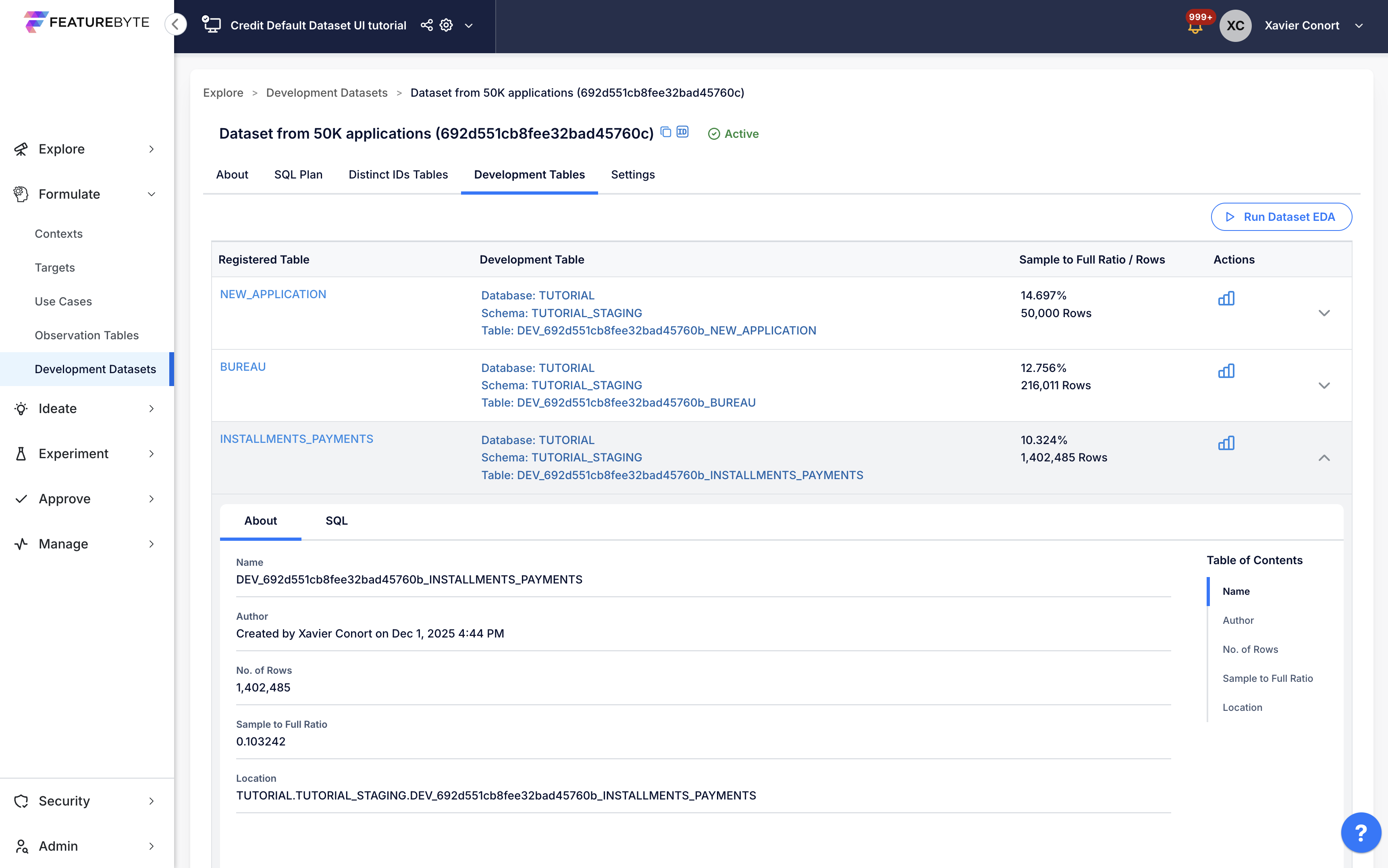Open EDA chart icon for BUREAU row

pyautogui.click(x=1226, y=371)
